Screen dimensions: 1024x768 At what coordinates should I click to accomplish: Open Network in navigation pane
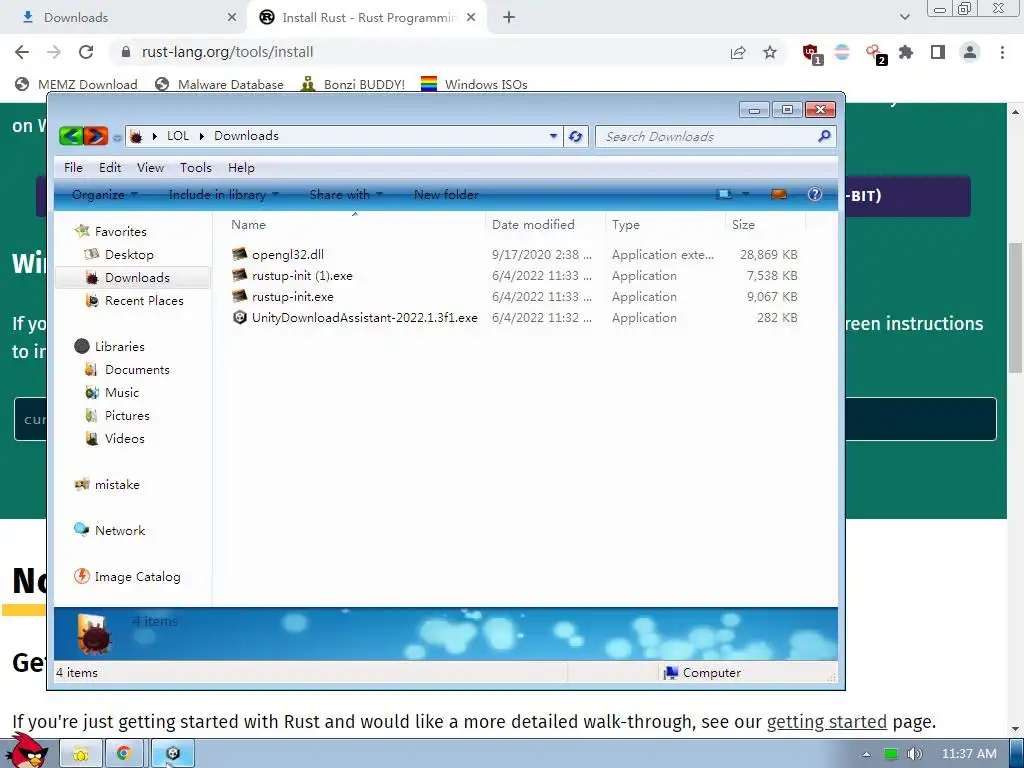[120, 530]
